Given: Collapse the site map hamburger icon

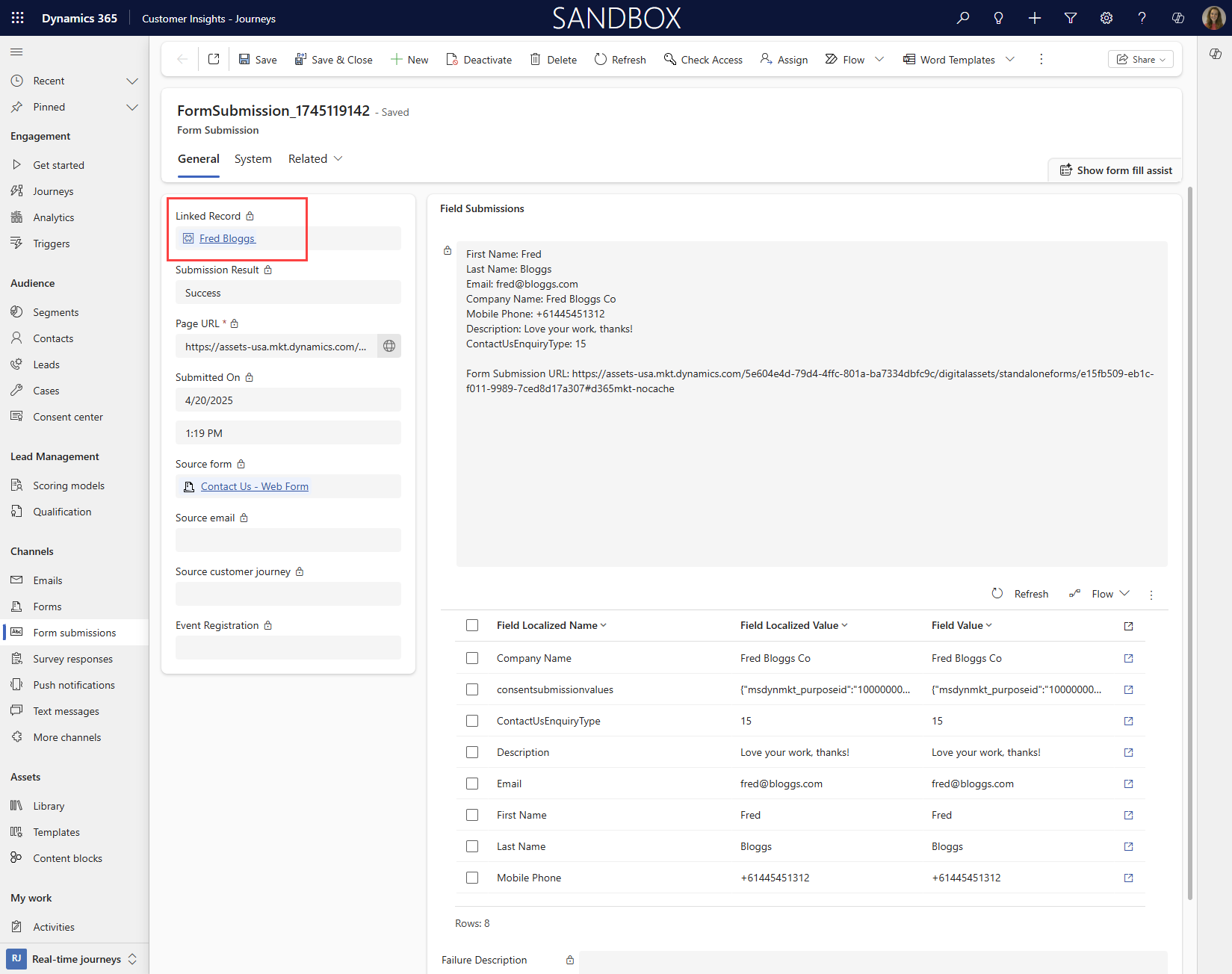Looking at the screenshot, I should [x=16, y=52].
